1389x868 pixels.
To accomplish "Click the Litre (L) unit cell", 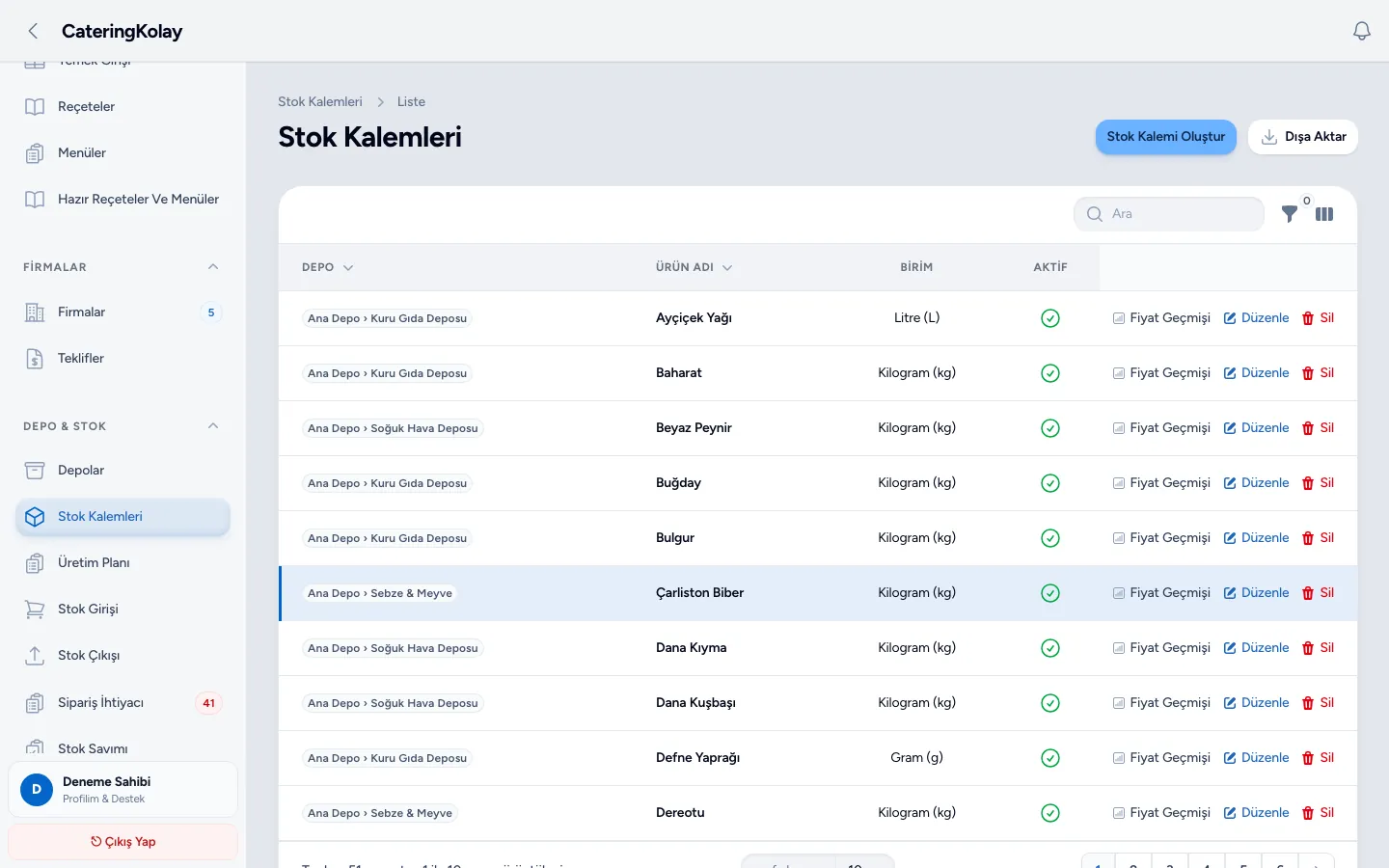I will point(916,318).
